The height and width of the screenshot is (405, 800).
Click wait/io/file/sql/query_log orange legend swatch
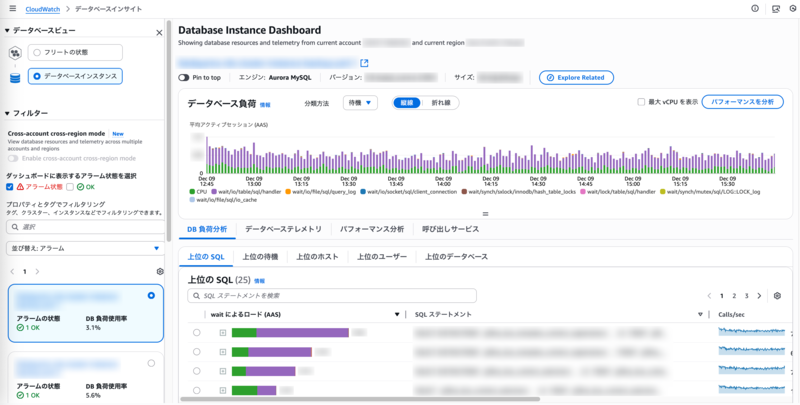coord(288,192)
